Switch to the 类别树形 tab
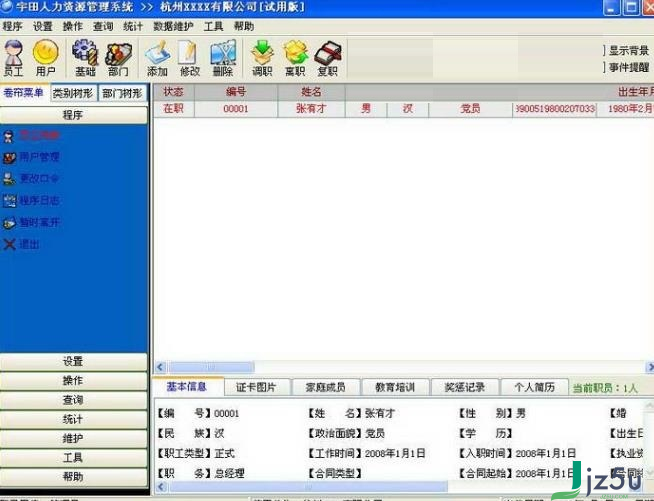This screenshot has height=501, width=654. point(73,93)
